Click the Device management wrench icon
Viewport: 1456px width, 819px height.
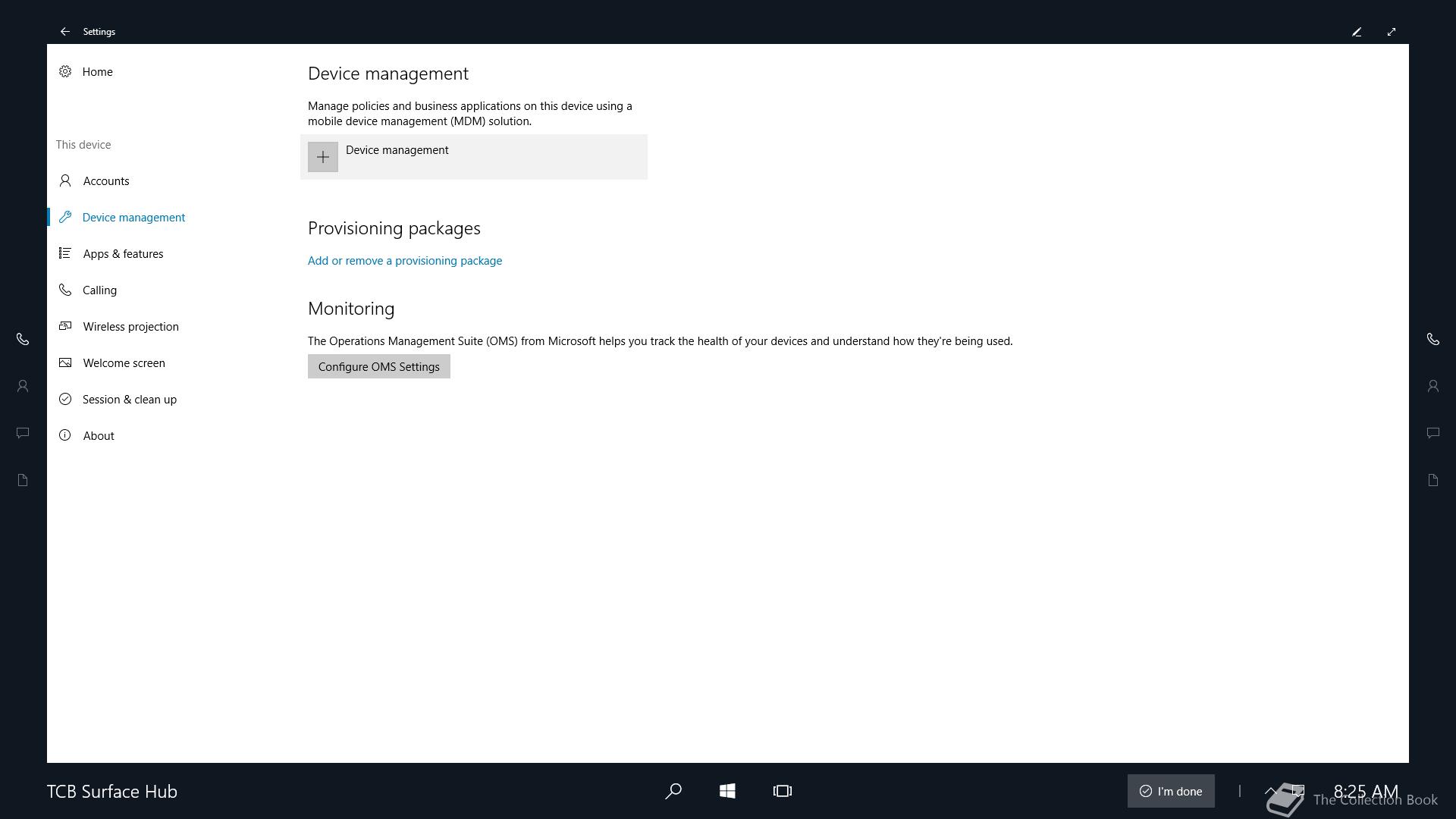tap(65, 217)
